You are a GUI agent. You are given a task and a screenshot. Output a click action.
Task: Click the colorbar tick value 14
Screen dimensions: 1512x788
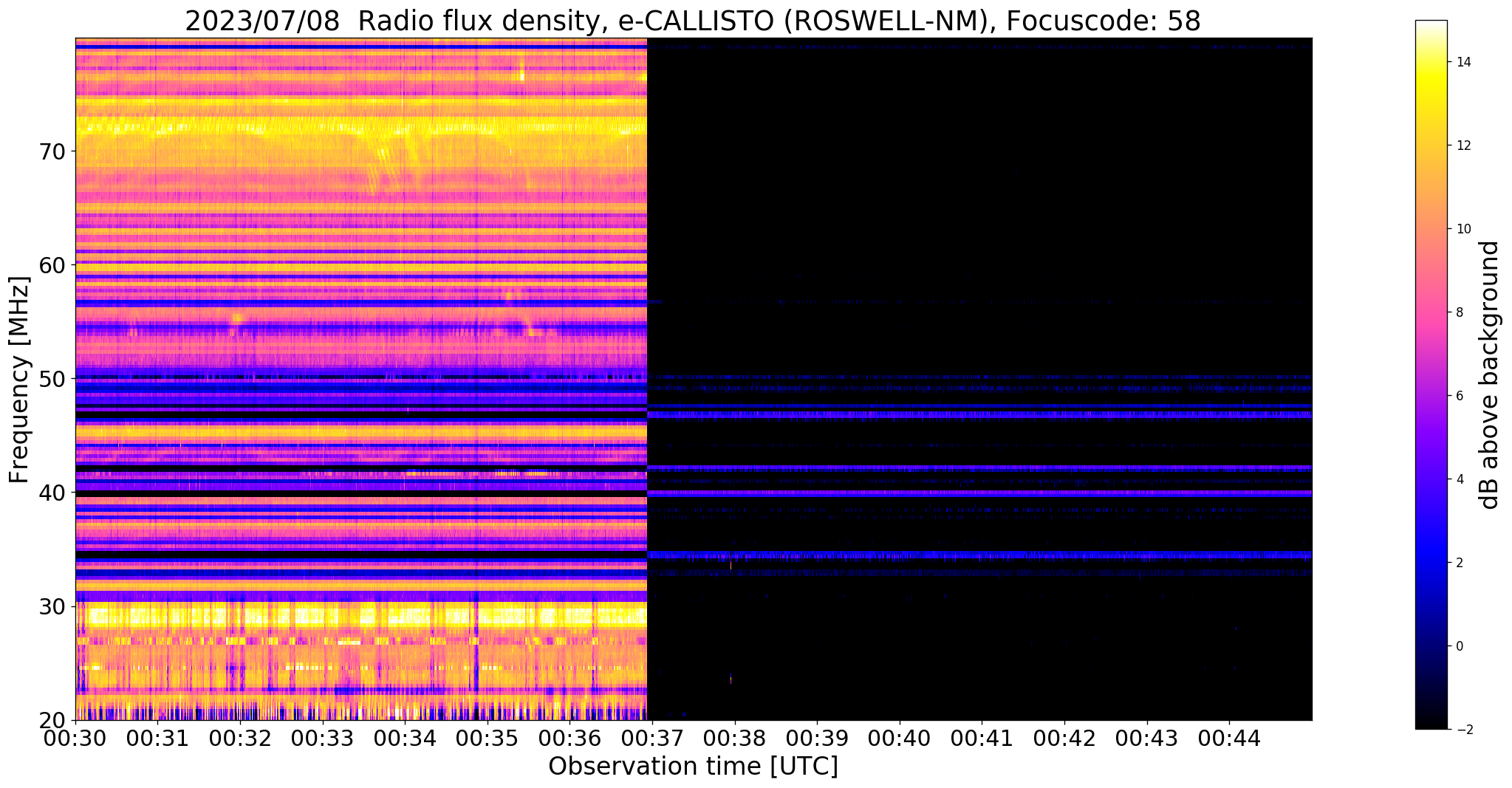tap(1463, 62)
